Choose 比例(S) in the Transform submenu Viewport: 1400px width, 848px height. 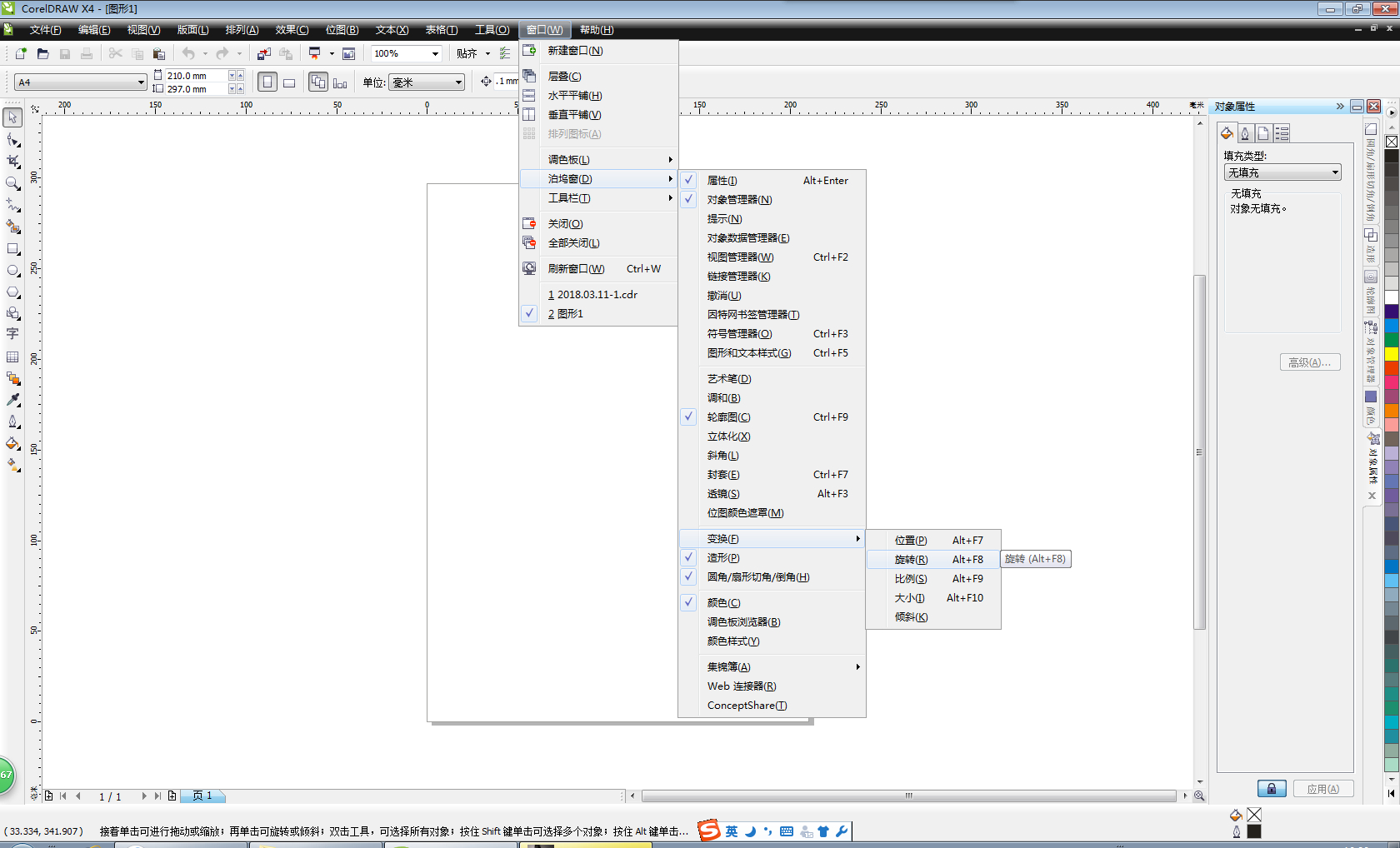(x=933, y=578)
